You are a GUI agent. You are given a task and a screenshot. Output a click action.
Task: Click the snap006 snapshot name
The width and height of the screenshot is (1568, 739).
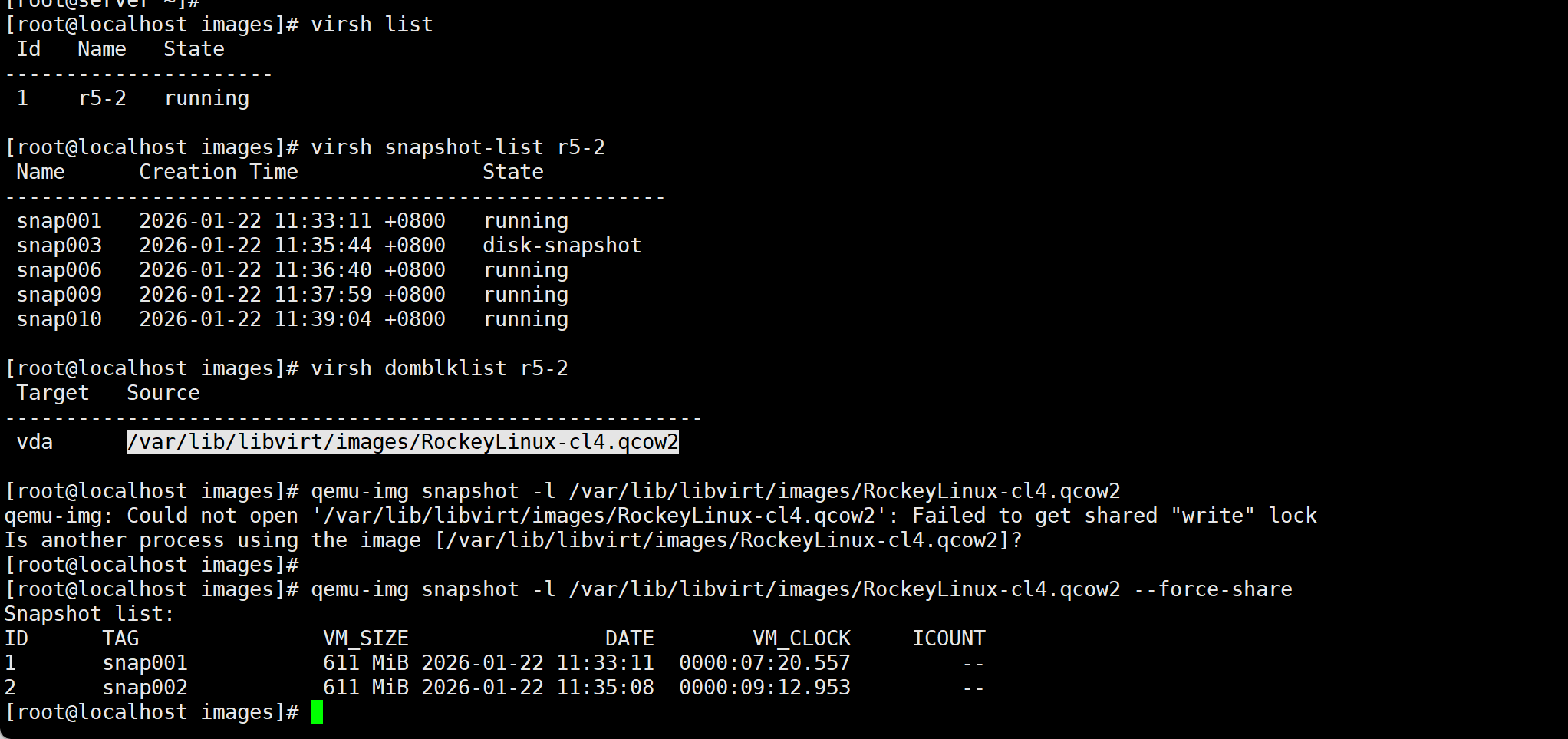tap(59, 270)
